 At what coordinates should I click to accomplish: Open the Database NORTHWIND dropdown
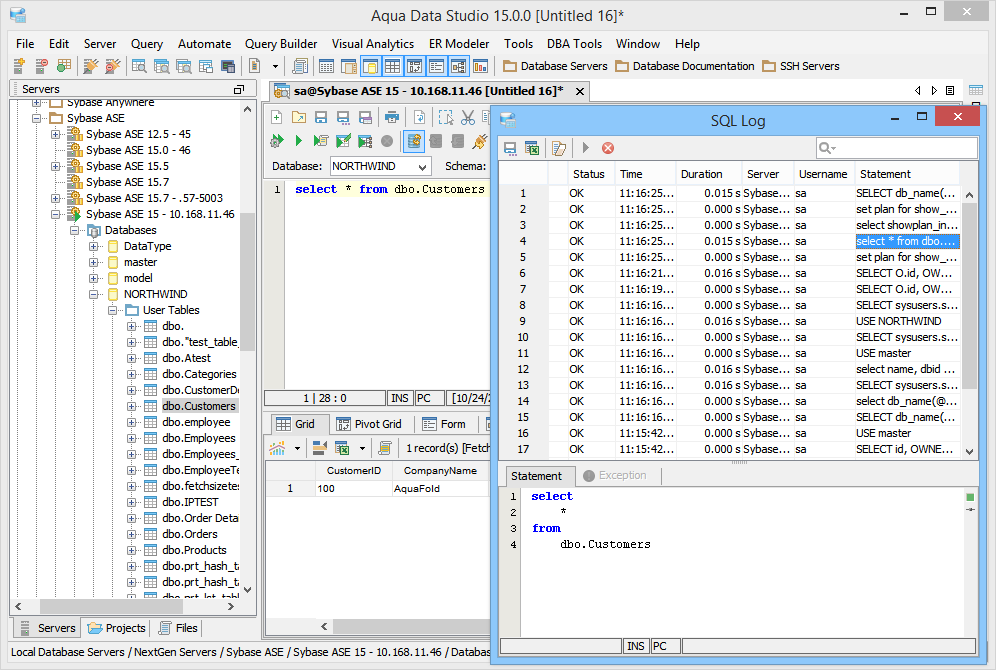[x=422, y=166]
